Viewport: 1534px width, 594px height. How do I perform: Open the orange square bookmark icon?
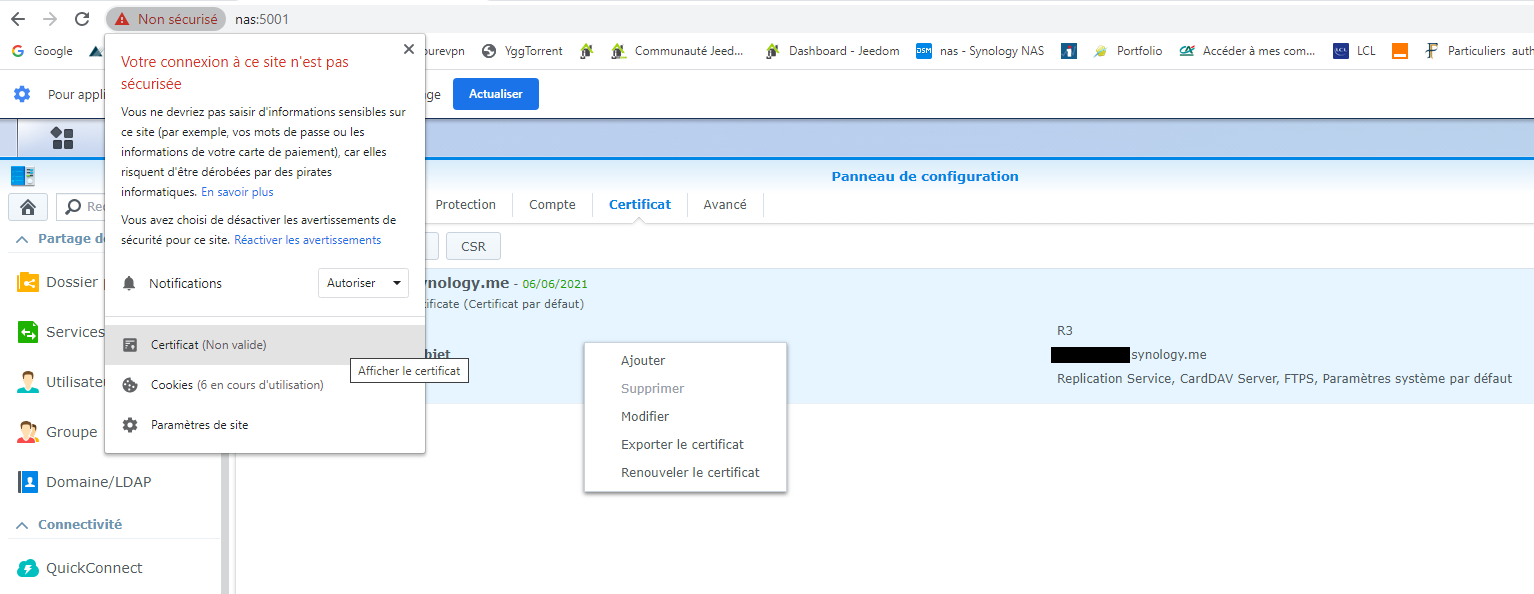(x=1400, y=51)
